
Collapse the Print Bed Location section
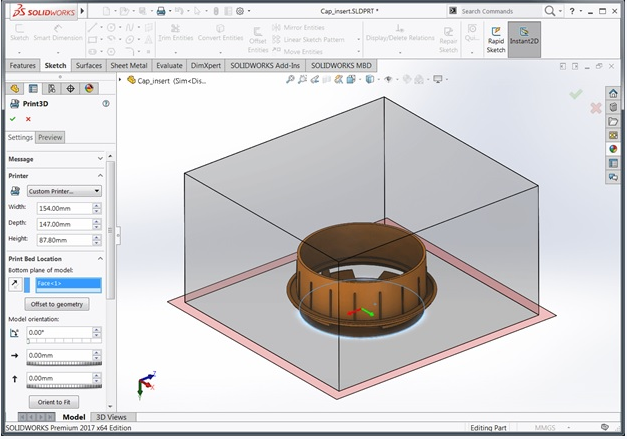(100, 258)
